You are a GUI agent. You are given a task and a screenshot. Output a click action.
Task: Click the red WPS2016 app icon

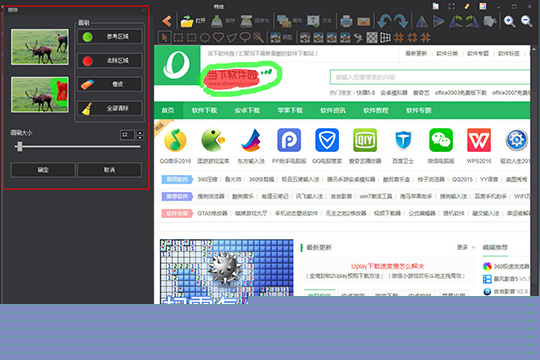(479, 140)
